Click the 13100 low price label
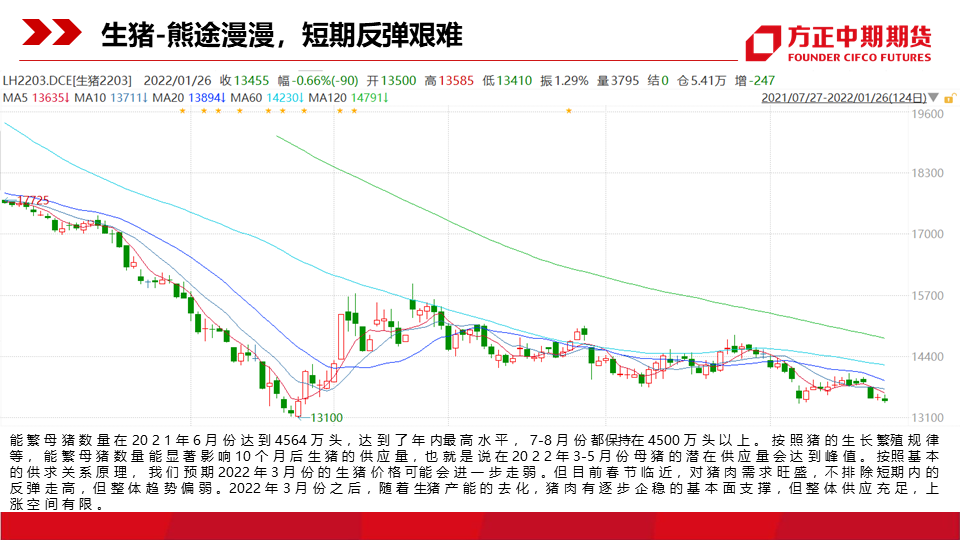This screenshot has height=540, width=960. [x=326, y=417]
